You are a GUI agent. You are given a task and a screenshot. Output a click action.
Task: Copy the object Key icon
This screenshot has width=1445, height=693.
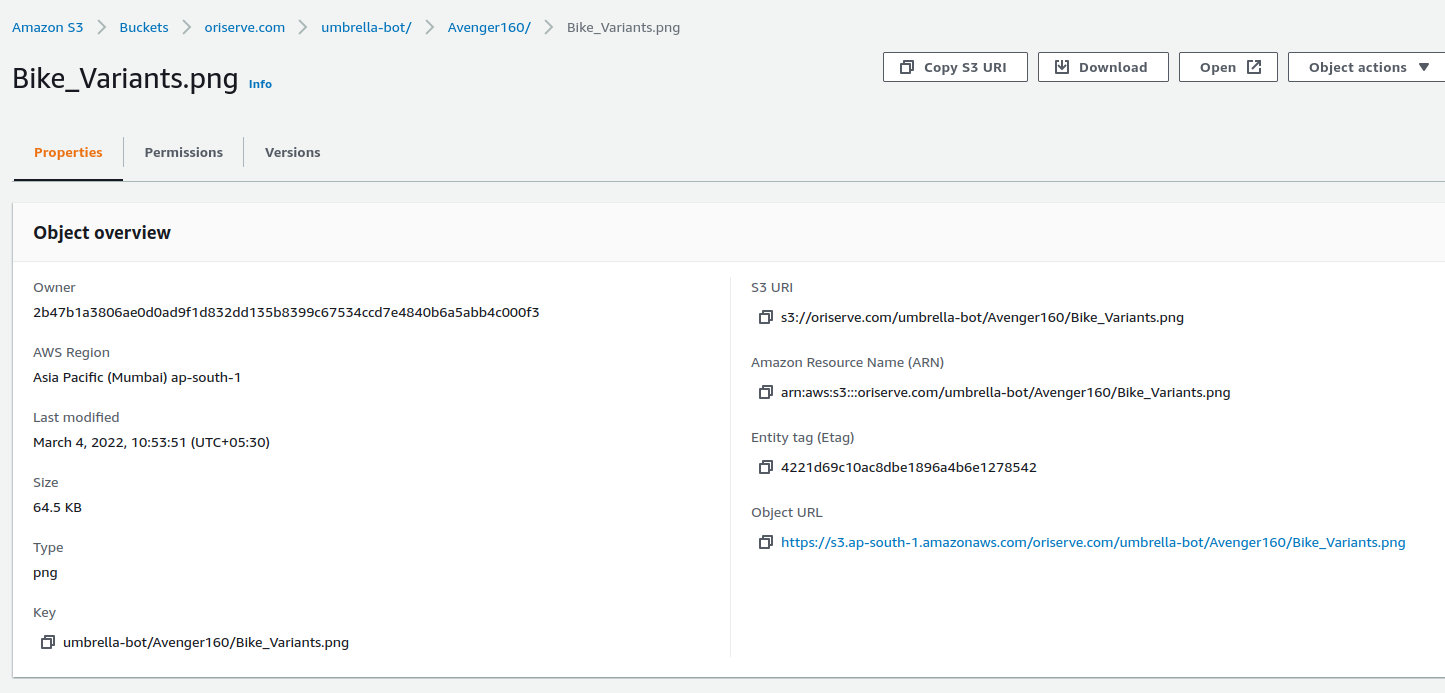(47, 643)
